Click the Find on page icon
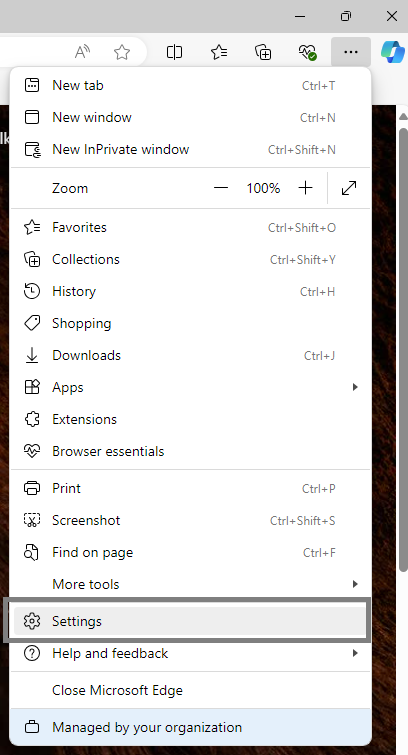Image resolution: width=408 pixels, height=755 pixels. click(x=31, y=552)
